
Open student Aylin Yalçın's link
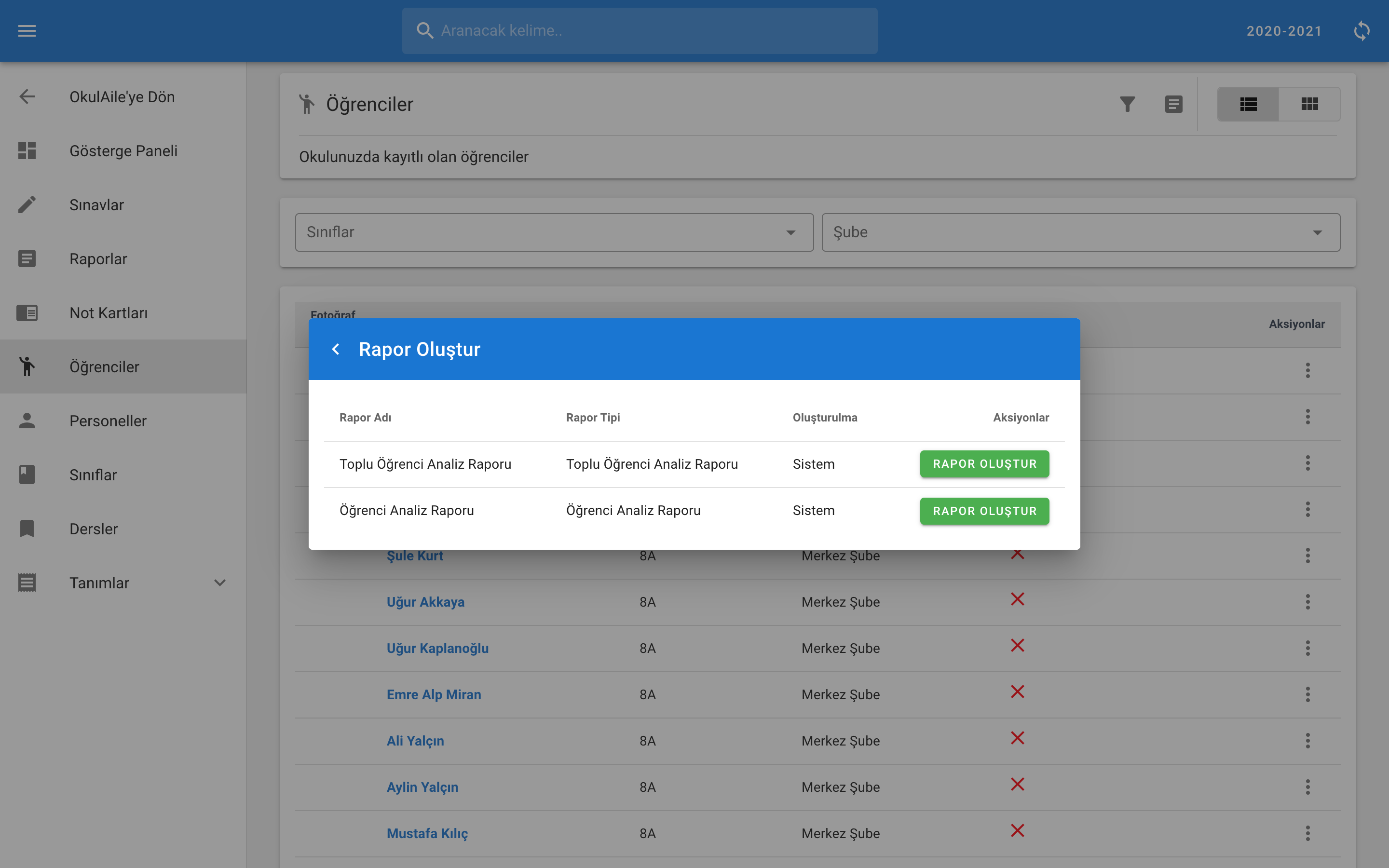pos(422,787)
